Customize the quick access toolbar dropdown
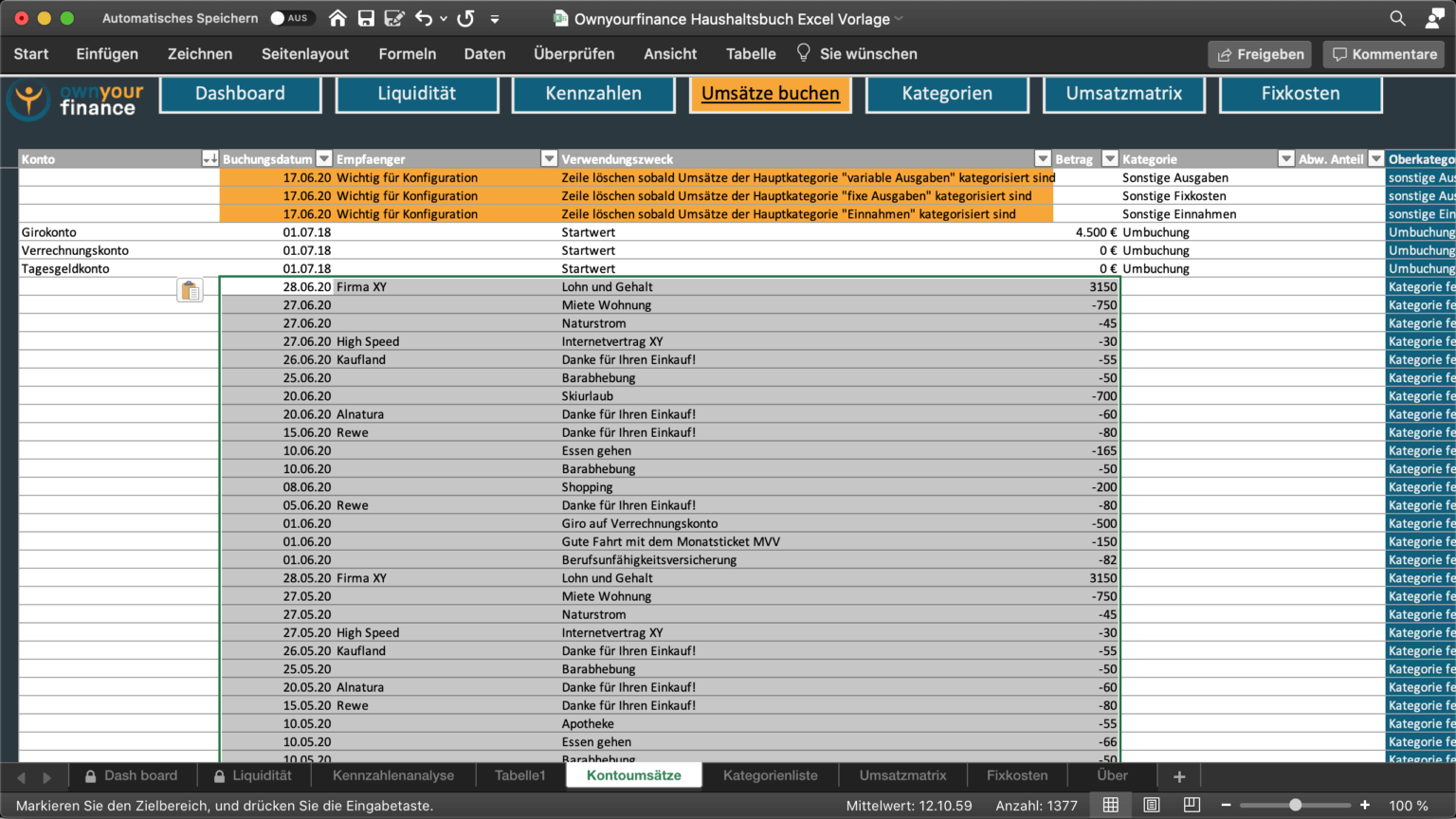The image size is (1456, 819). tap(495, 19)
